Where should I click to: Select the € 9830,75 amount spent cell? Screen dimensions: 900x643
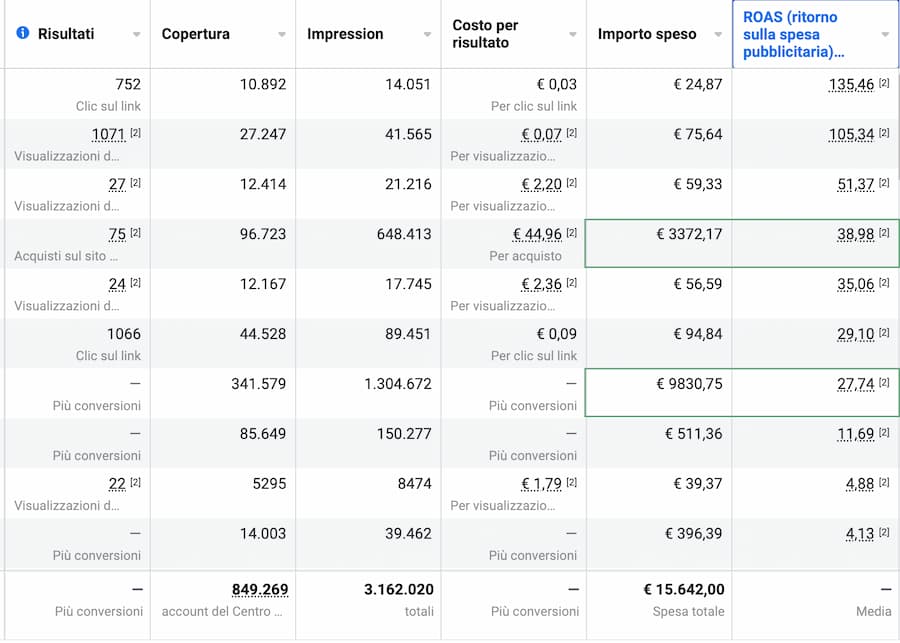click(658, 392)
